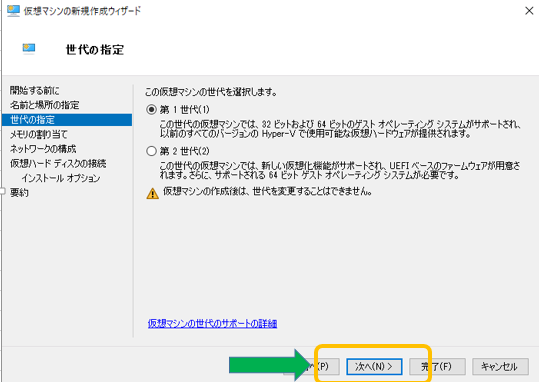Go to メモリの割り当て step
This screenshot has width=539, height=382.
[x=38, y=134]
